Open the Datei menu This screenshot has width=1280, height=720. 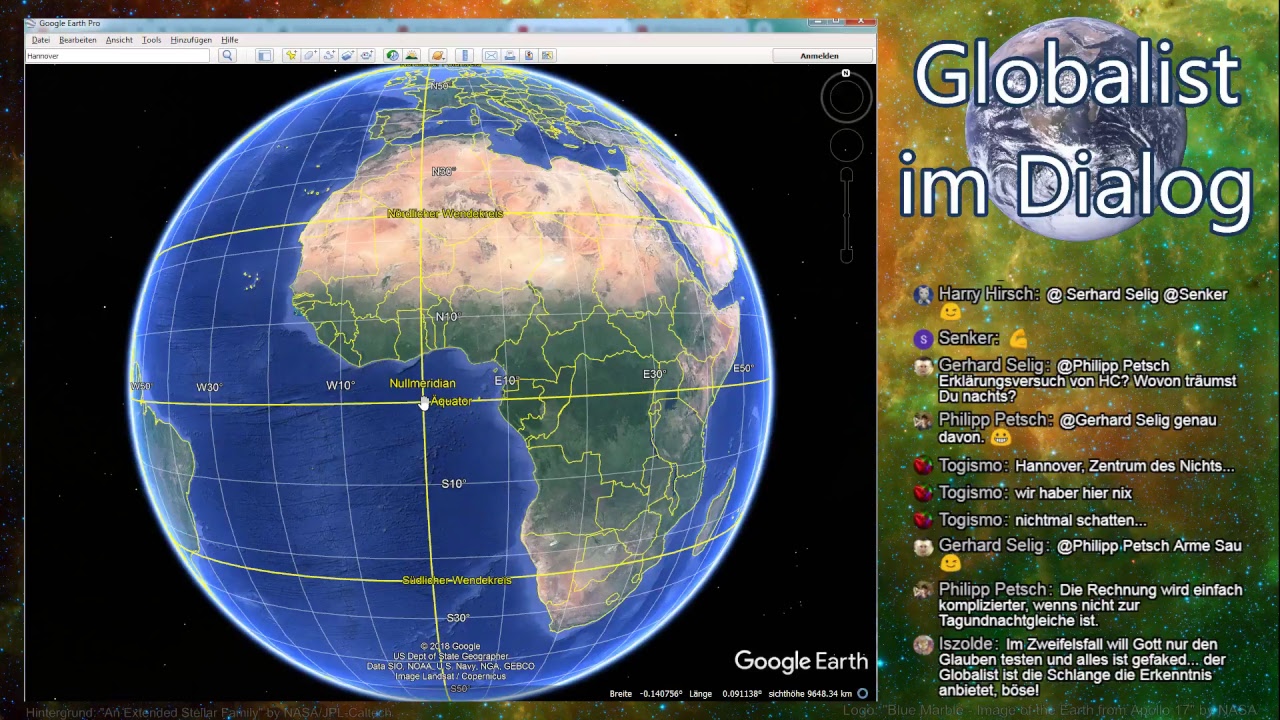pyautogui.click(x=40, y=40)
